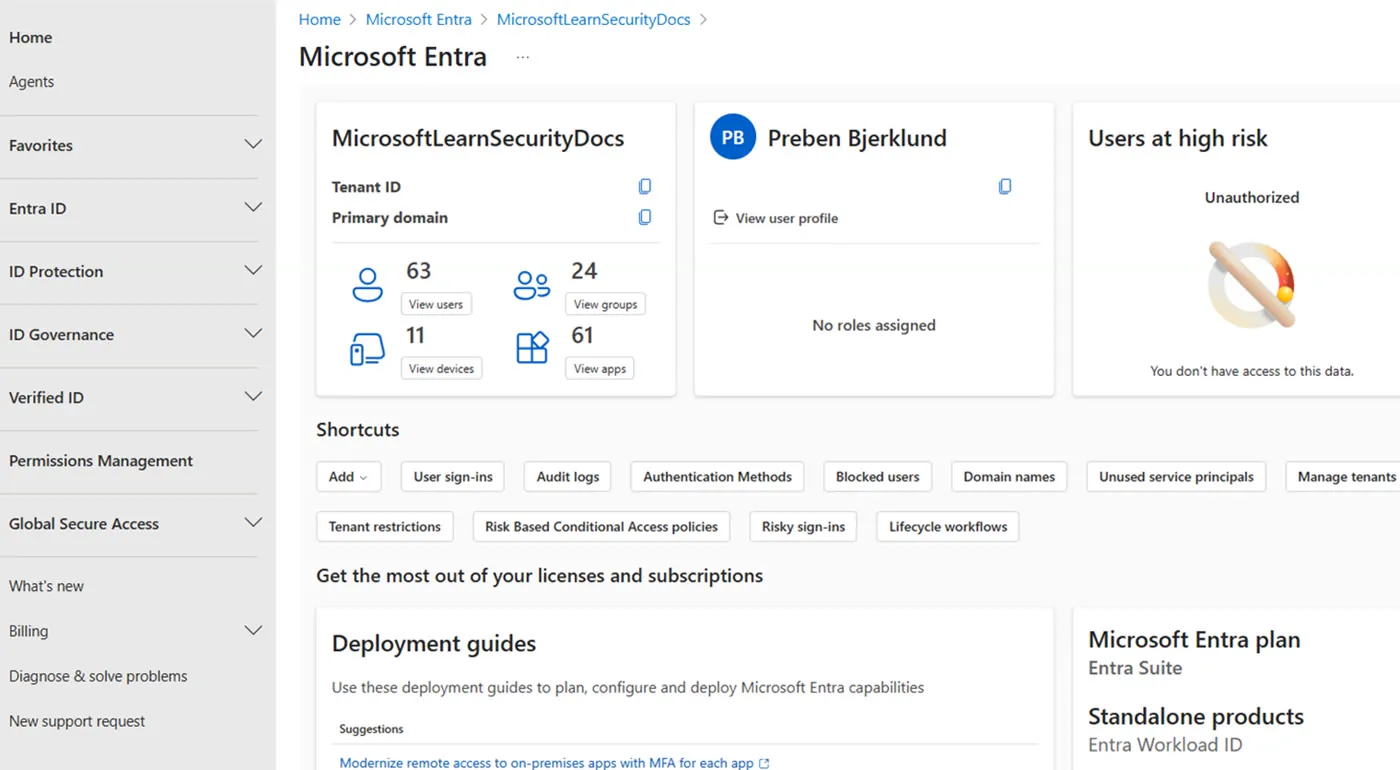1400x770 pixels.
Task: Open New support request
Action: (77, 721)
